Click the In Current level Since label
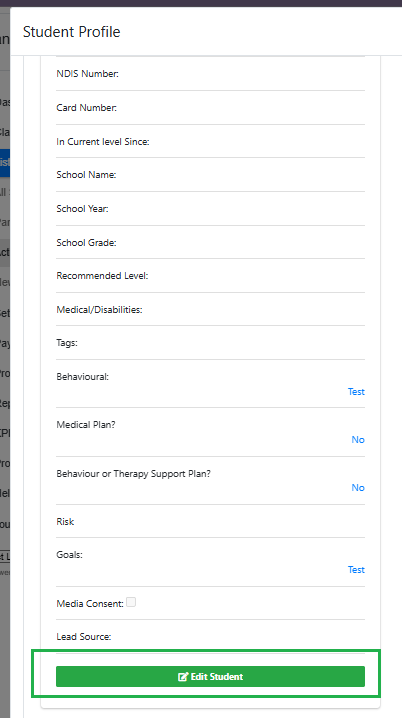 click(103, 141)
